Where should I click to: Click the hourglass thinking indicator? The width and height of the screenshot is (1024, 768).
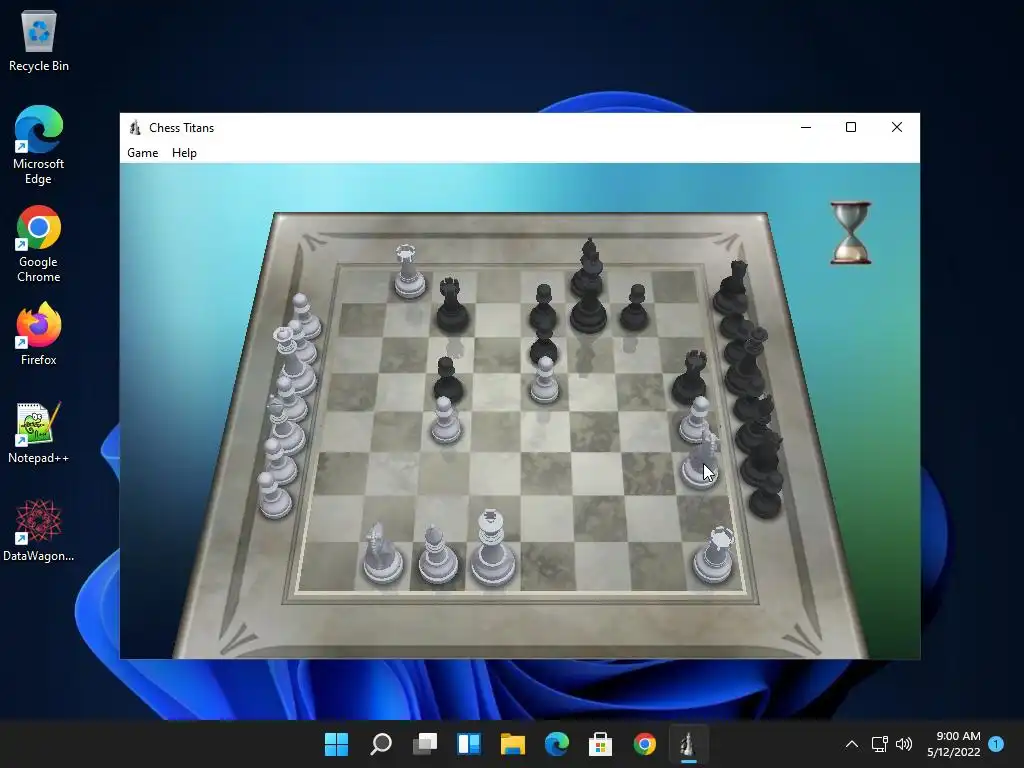[x=850, y=232]
